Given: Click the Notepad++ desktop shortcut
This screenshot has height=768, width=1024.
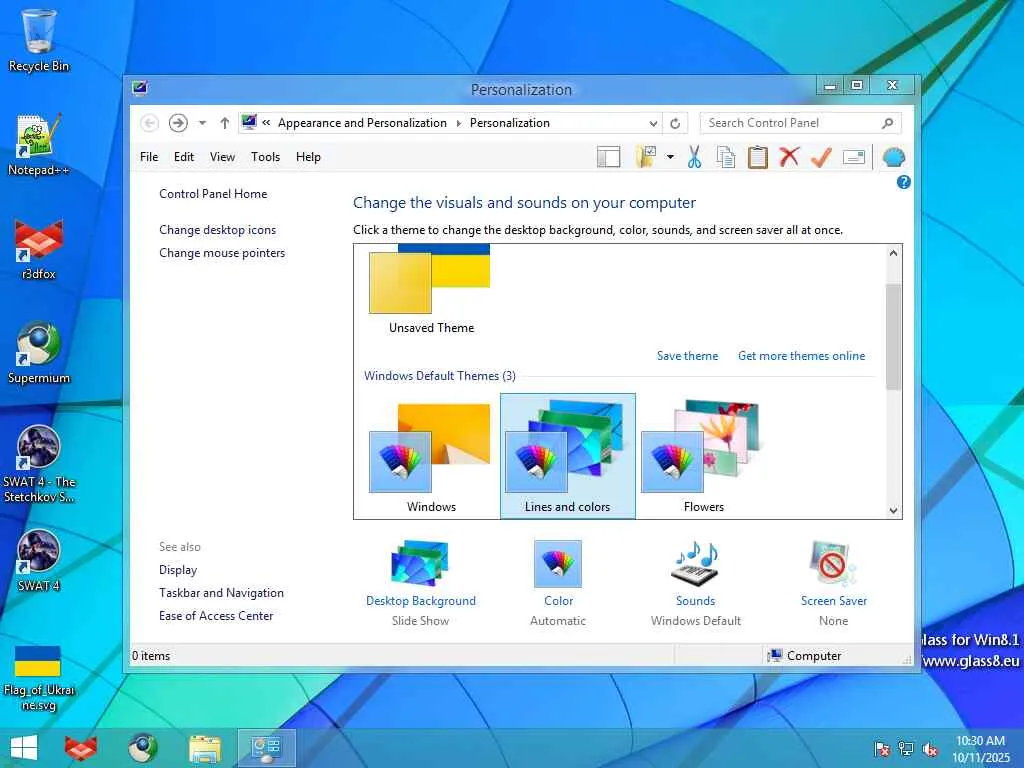Looking at the screenshot, I should coord(39,145).
